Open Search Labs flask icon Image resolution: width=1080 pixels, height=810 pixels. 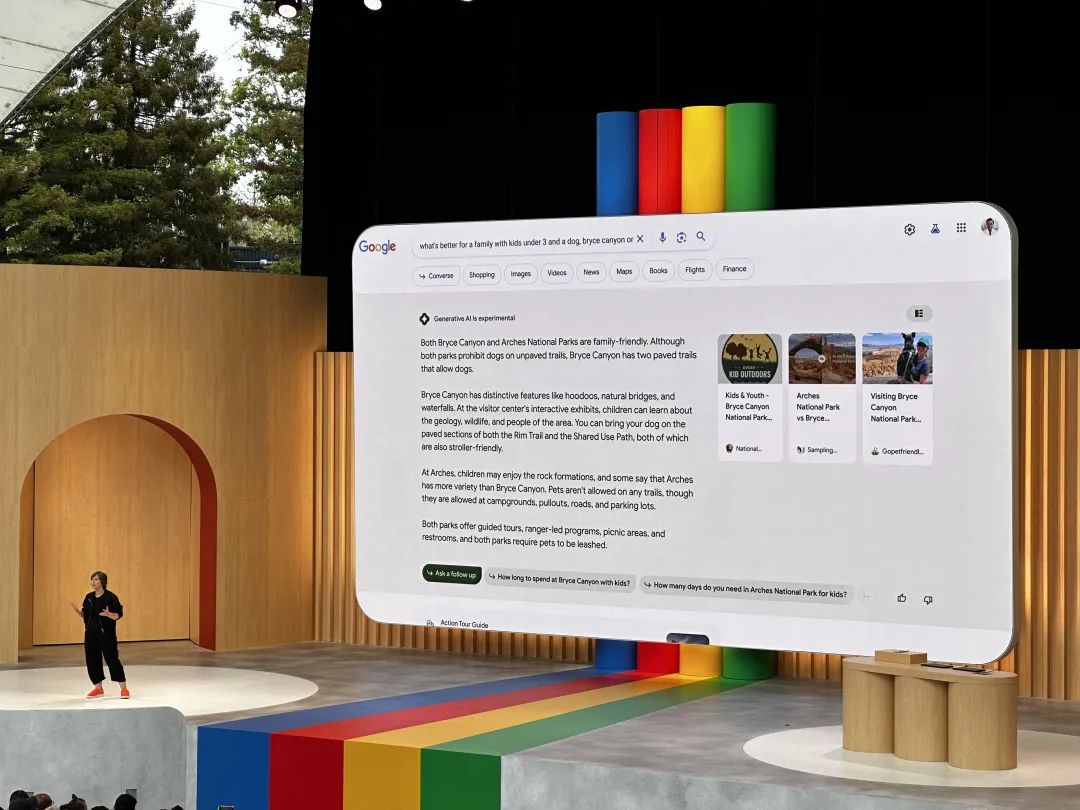tap(935, 228)
